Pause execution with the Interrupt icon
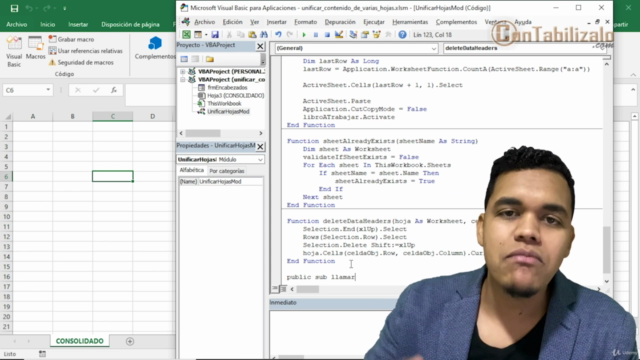The width and height of the screenshot is (640, 360). [x=316, y=35]
